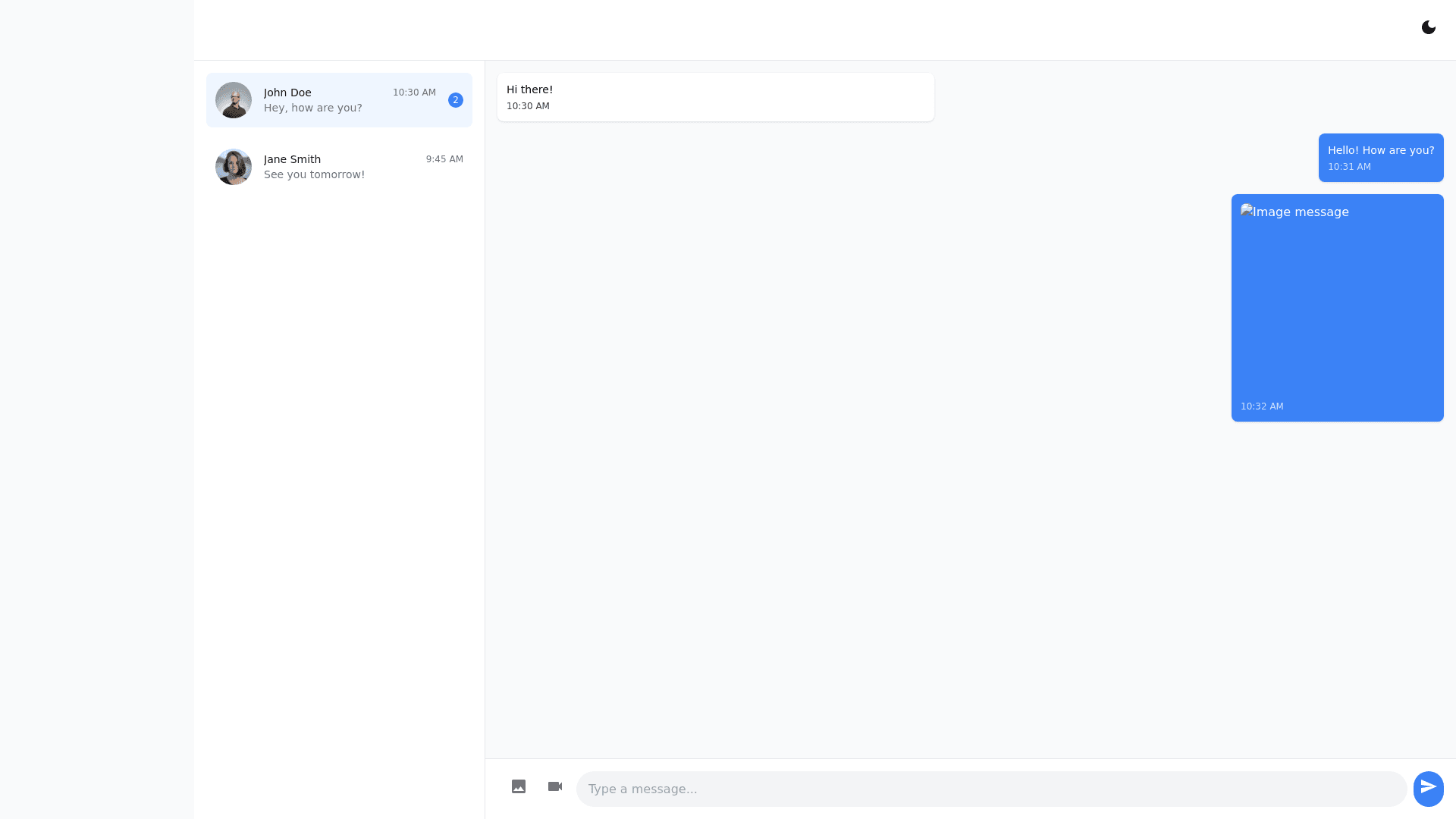Click John Doe's avatar
The height and width of the screenshot is (819, 1456).
(x=234, y=100)
